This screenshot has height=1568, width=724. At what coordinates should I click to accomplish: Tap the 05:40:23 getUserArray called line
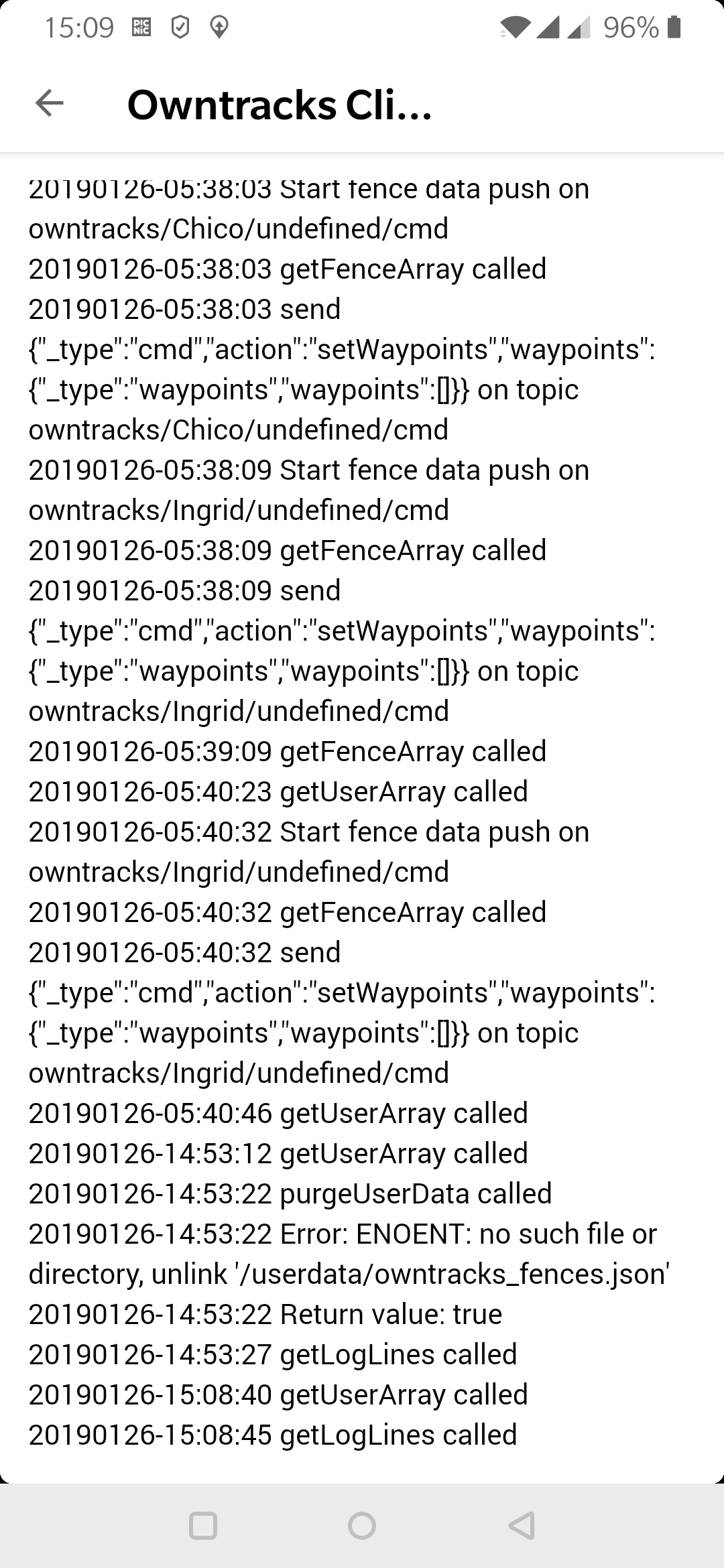coord(278,791)
